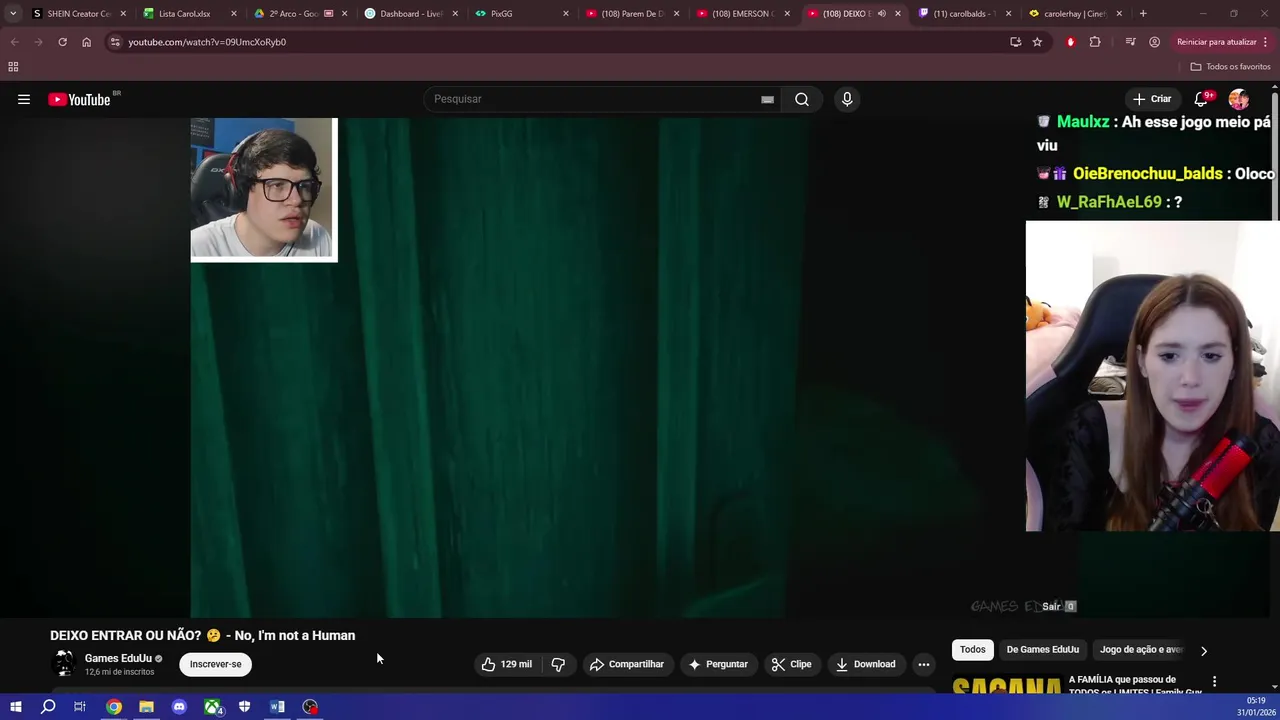Subscribe with the Inscrever-se button
Screen dimensions: 1280x720
click(216, 664)
